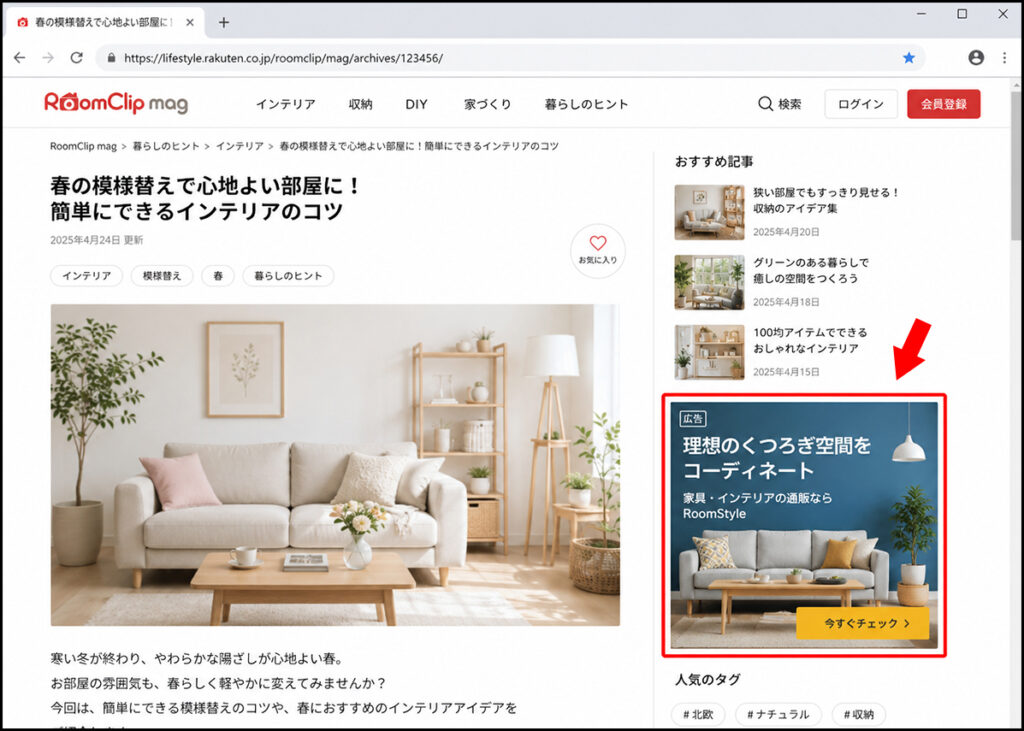Click the red 会員登録 button
This screenshot has height=731, width=1024.
point(944,104)
